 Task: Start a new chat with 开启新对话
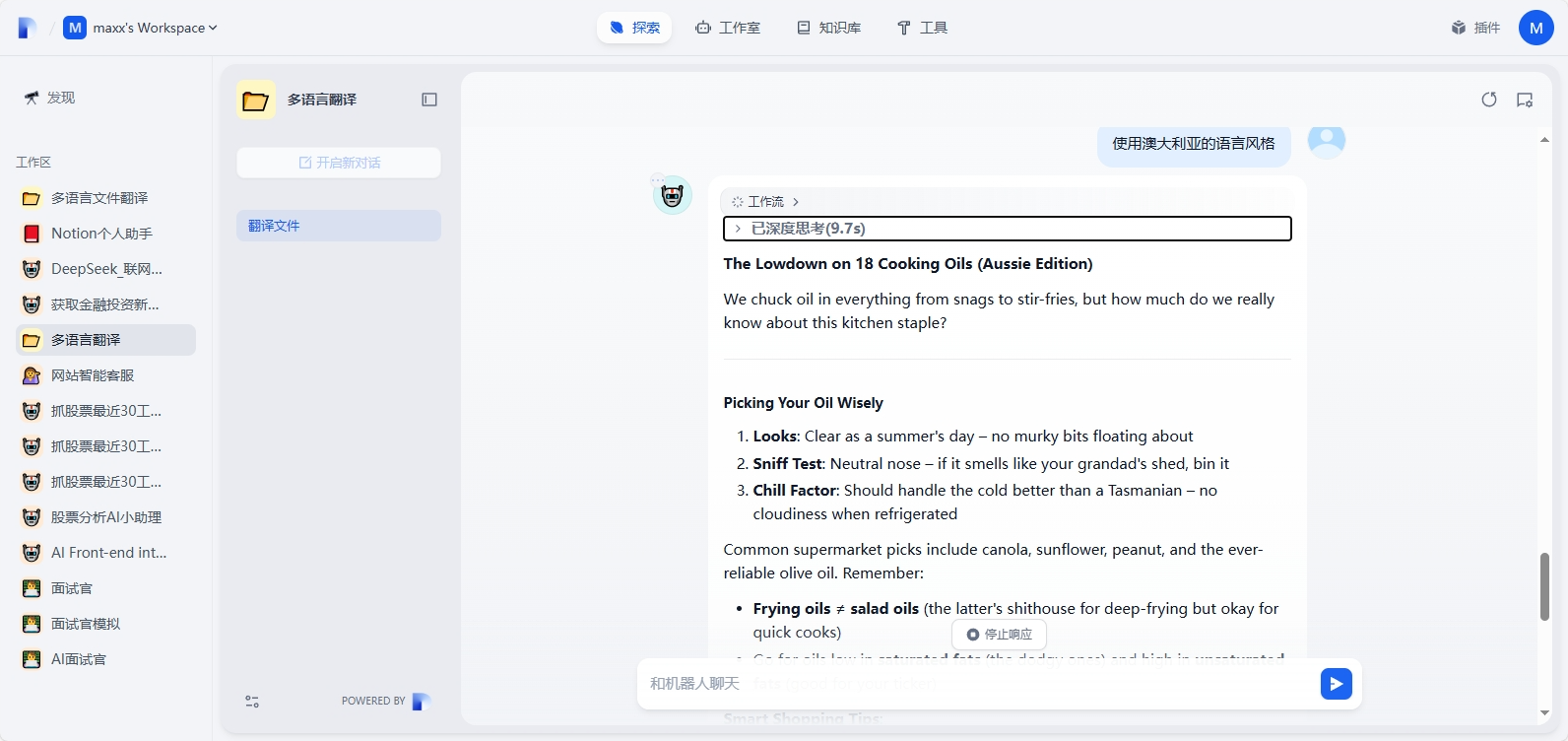click(x=339, y=163)
